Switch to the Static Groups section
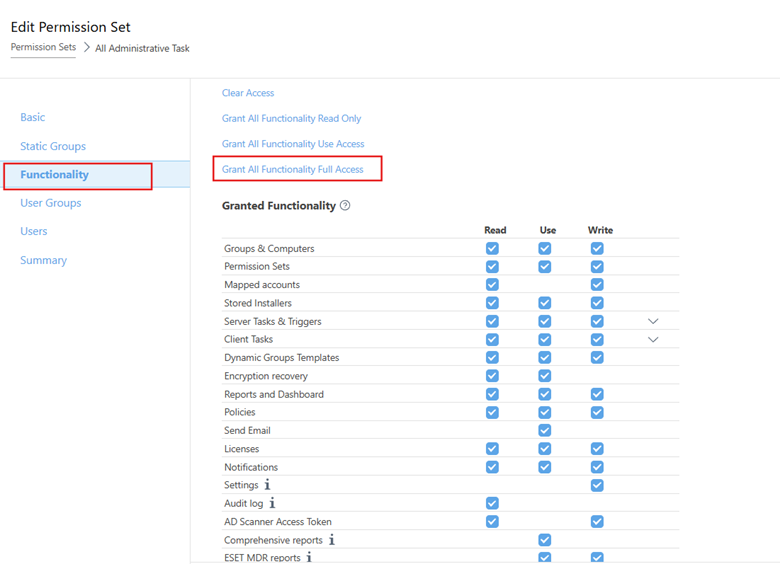780x564 pixels. (53, 146)
